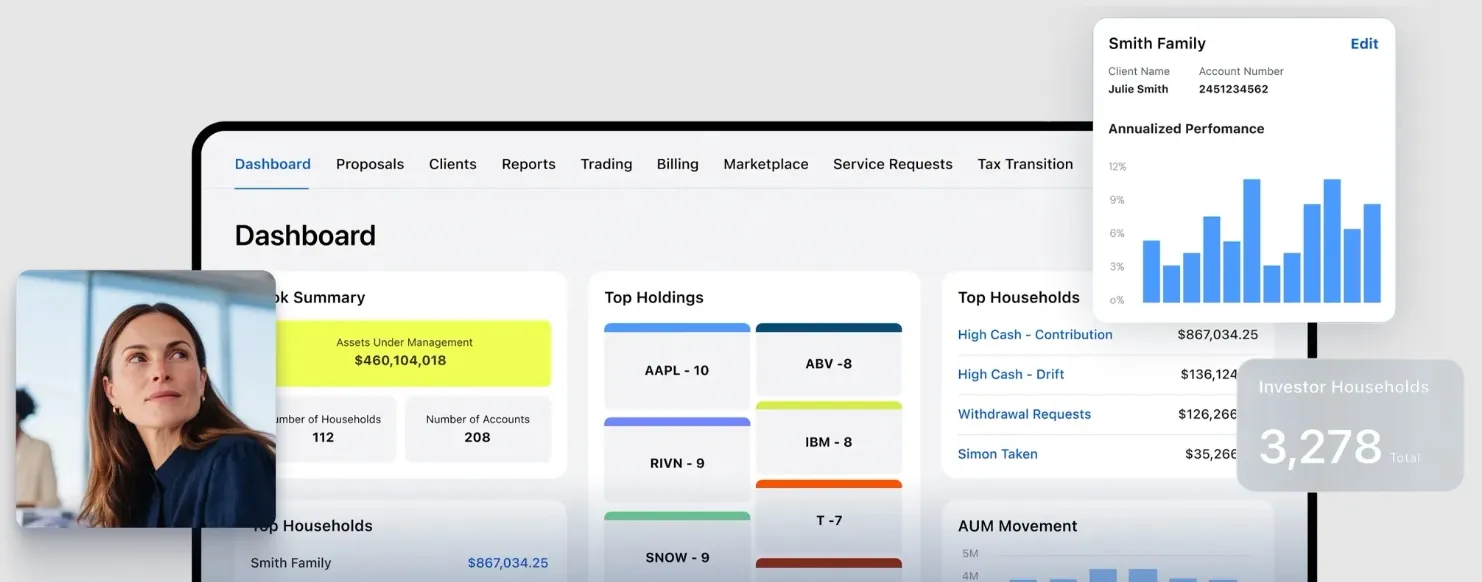Select the Reports tab

528,163
